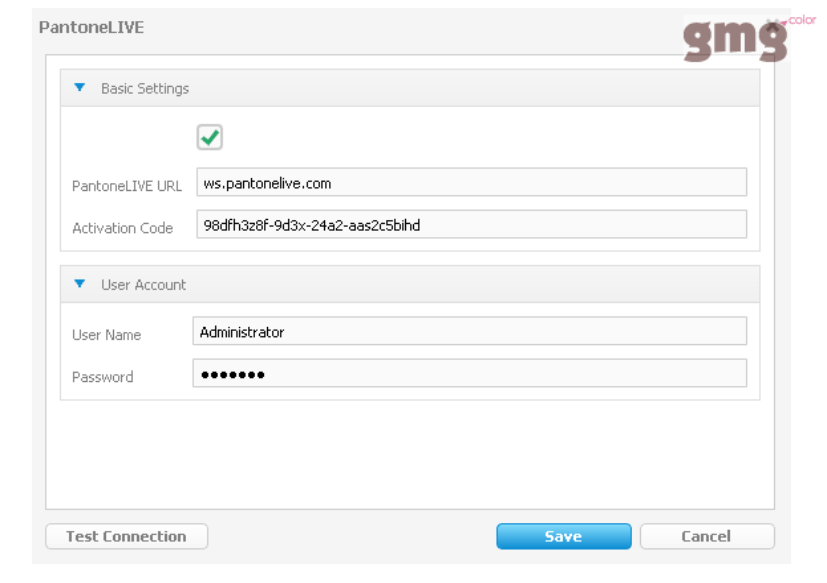
Task: Click the gmg color logo
Action: point(748,38)
